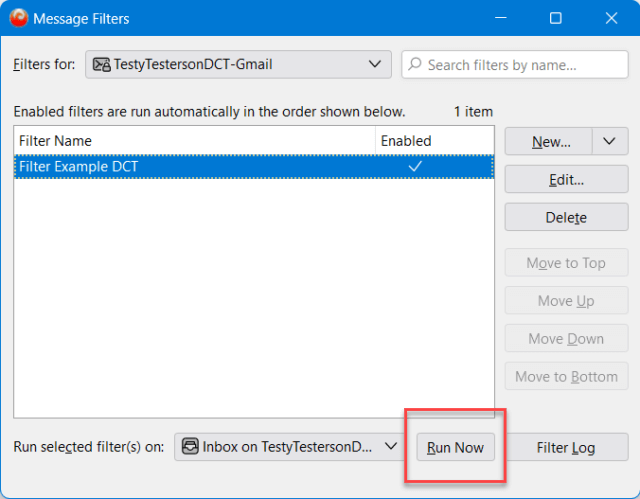Viewport: 640px width, 499px height.
Task: Click the magnifier icon in search box
Action: point(415,64)
